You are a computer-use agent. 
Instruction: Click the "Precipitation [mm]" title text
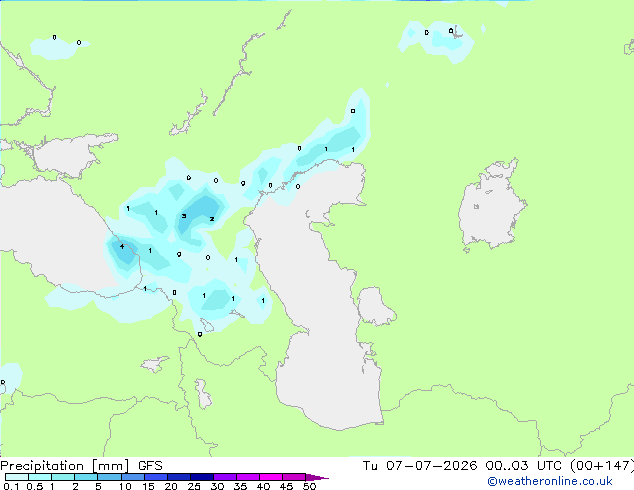point(65,466)
